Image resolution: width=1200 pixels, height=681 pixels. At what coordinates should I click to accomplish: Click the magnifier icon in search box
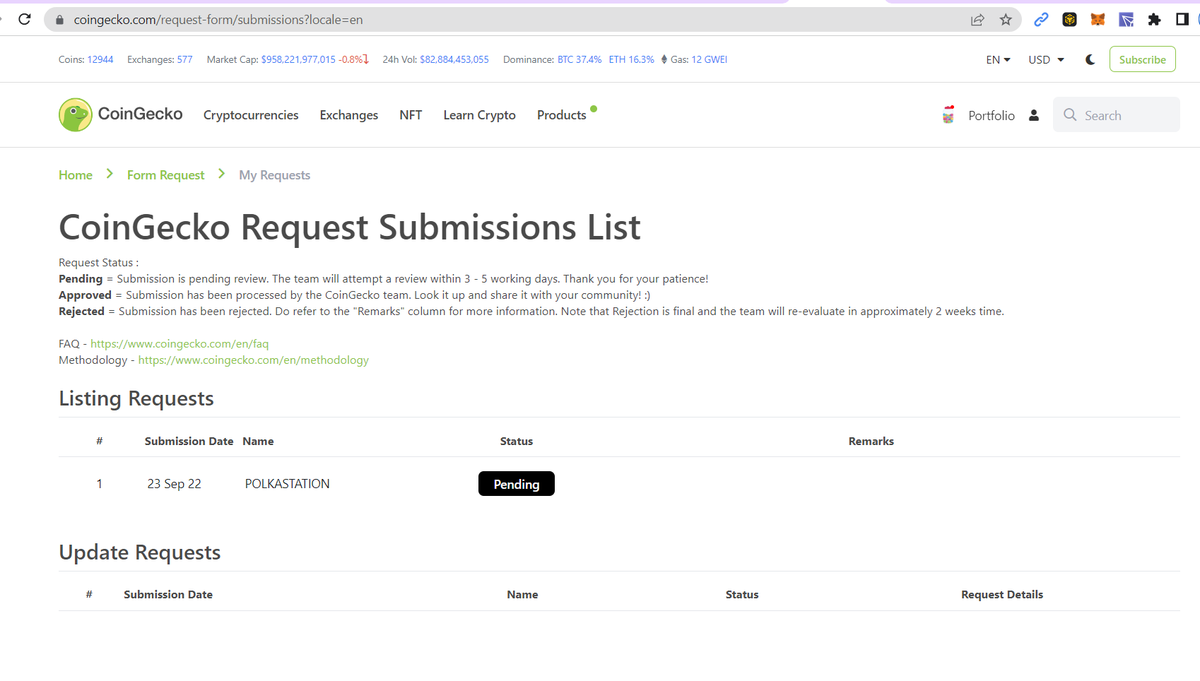[1070, 115]
